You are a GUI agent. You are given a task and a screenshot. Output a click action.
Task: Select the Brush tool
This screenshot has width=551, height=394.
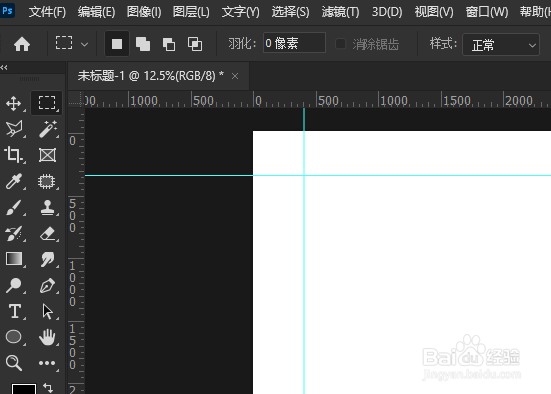coord(14,207)
